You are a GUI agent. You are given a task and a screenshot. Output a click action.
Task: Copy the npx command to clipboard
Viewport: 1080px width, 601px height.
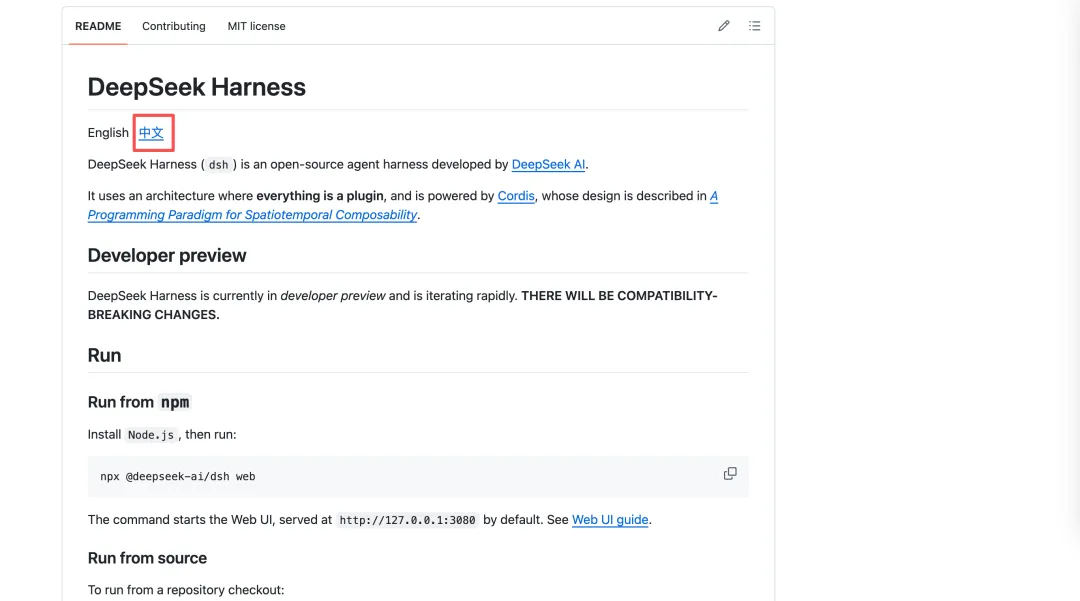pyautogui.click(x=730, y=474)
